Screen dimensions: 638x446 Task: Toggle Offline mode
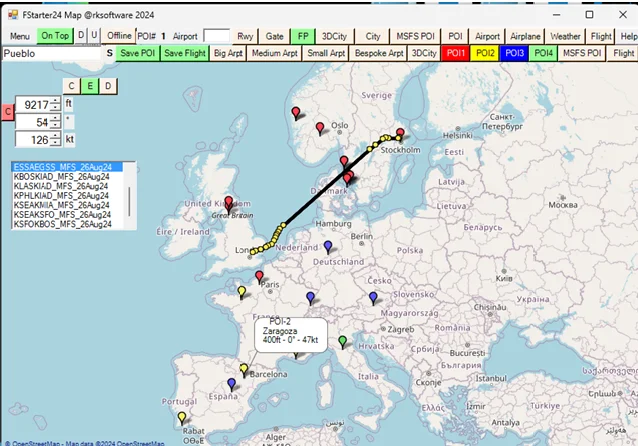tap(119, 36)
